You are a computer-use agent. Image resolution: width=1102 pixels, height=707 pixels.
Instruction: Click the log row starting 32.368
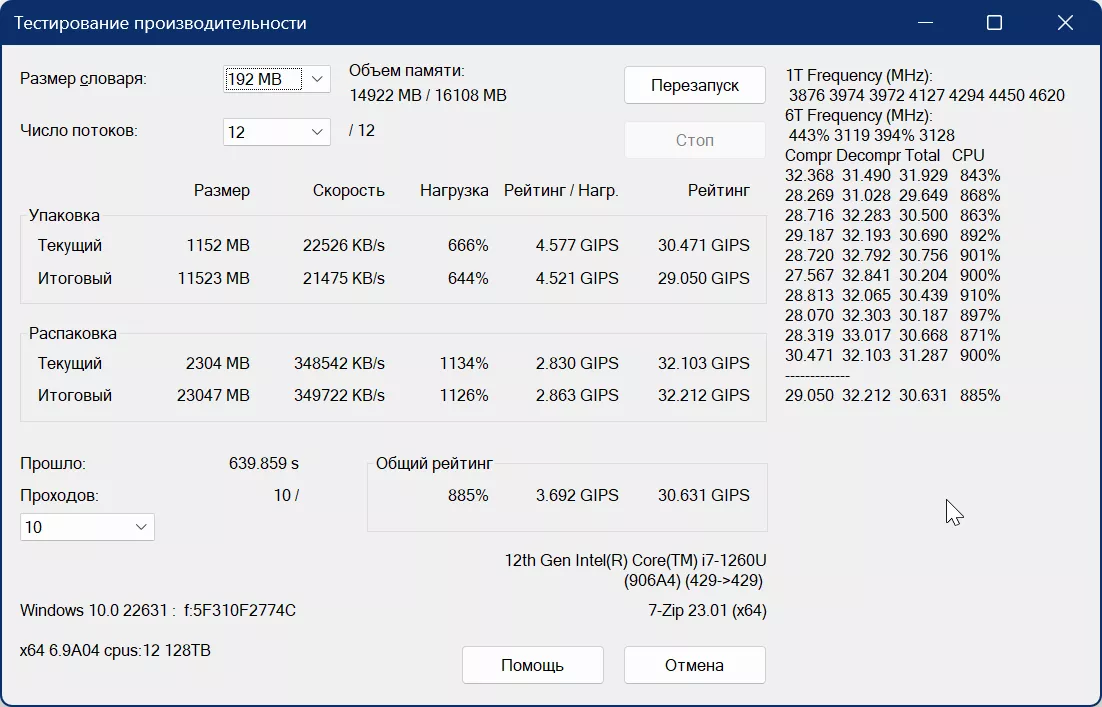point(893,175)
